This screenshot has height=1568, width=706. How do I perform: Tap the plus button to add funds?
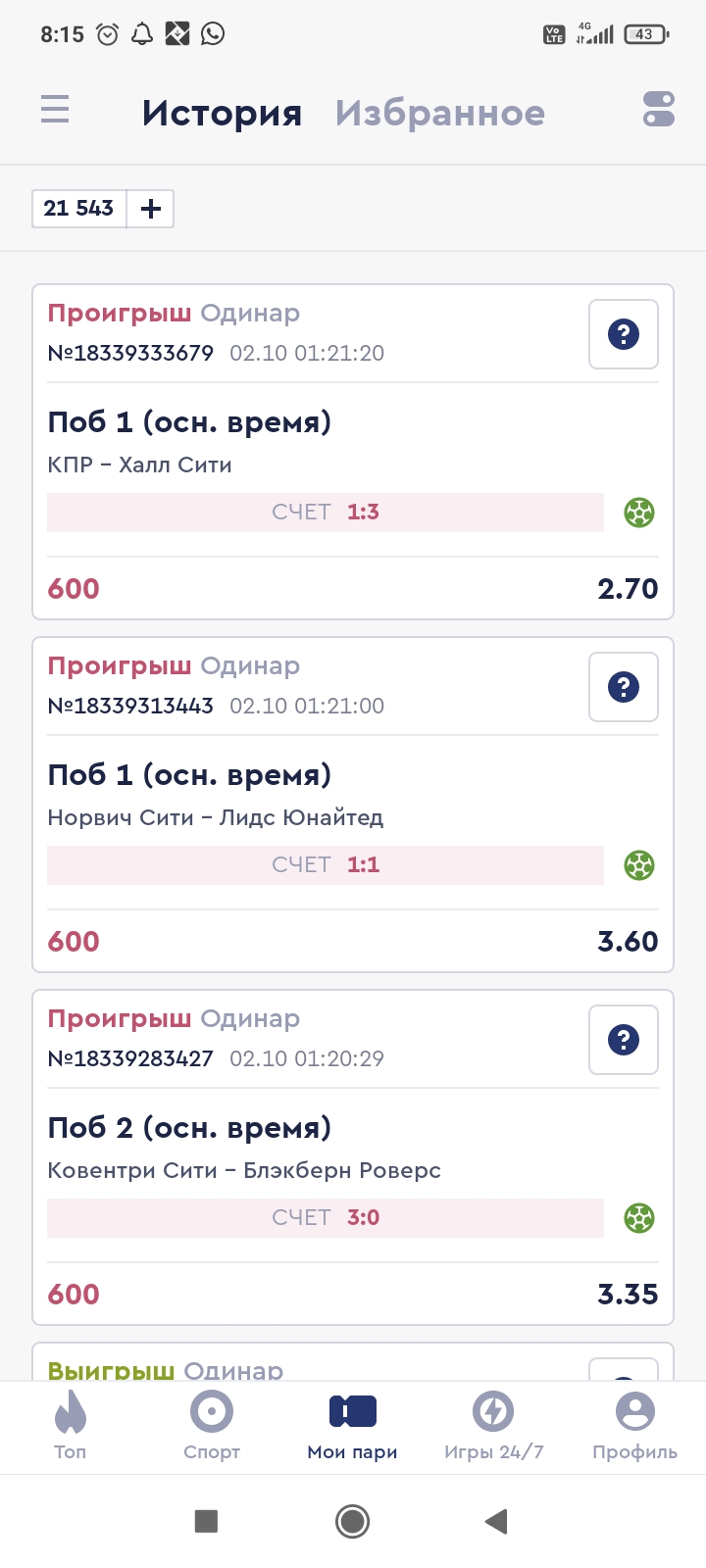[x=151, y=209]
